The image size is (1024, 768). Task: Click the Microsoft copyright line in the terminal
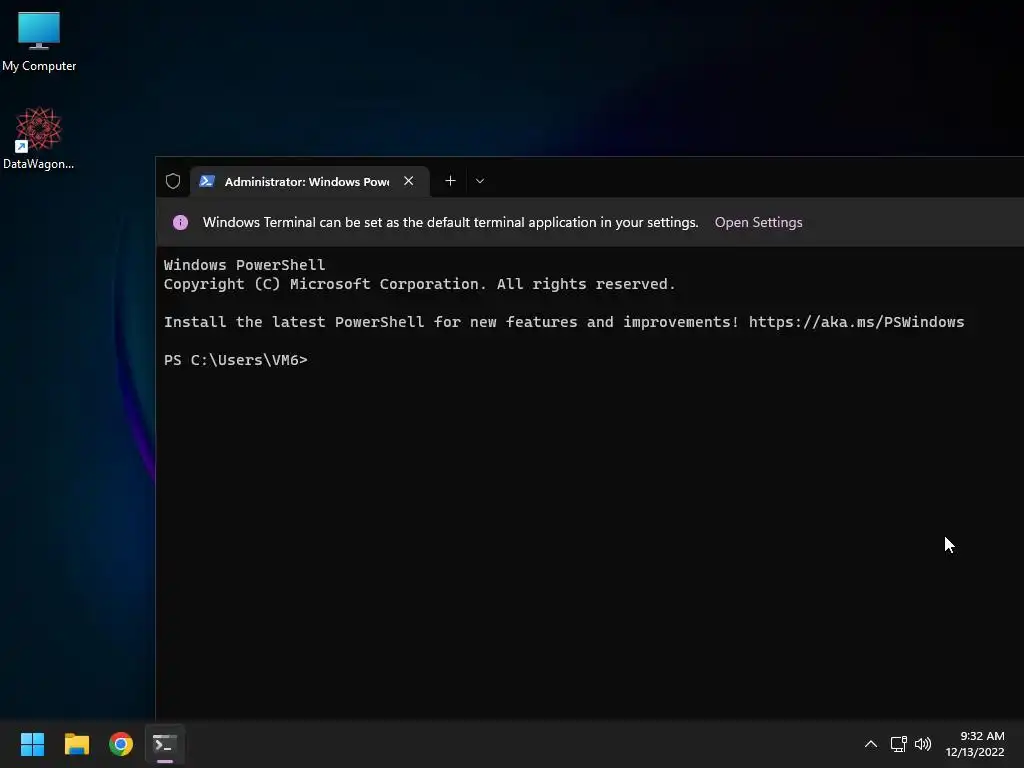click(x=419, y=284)
